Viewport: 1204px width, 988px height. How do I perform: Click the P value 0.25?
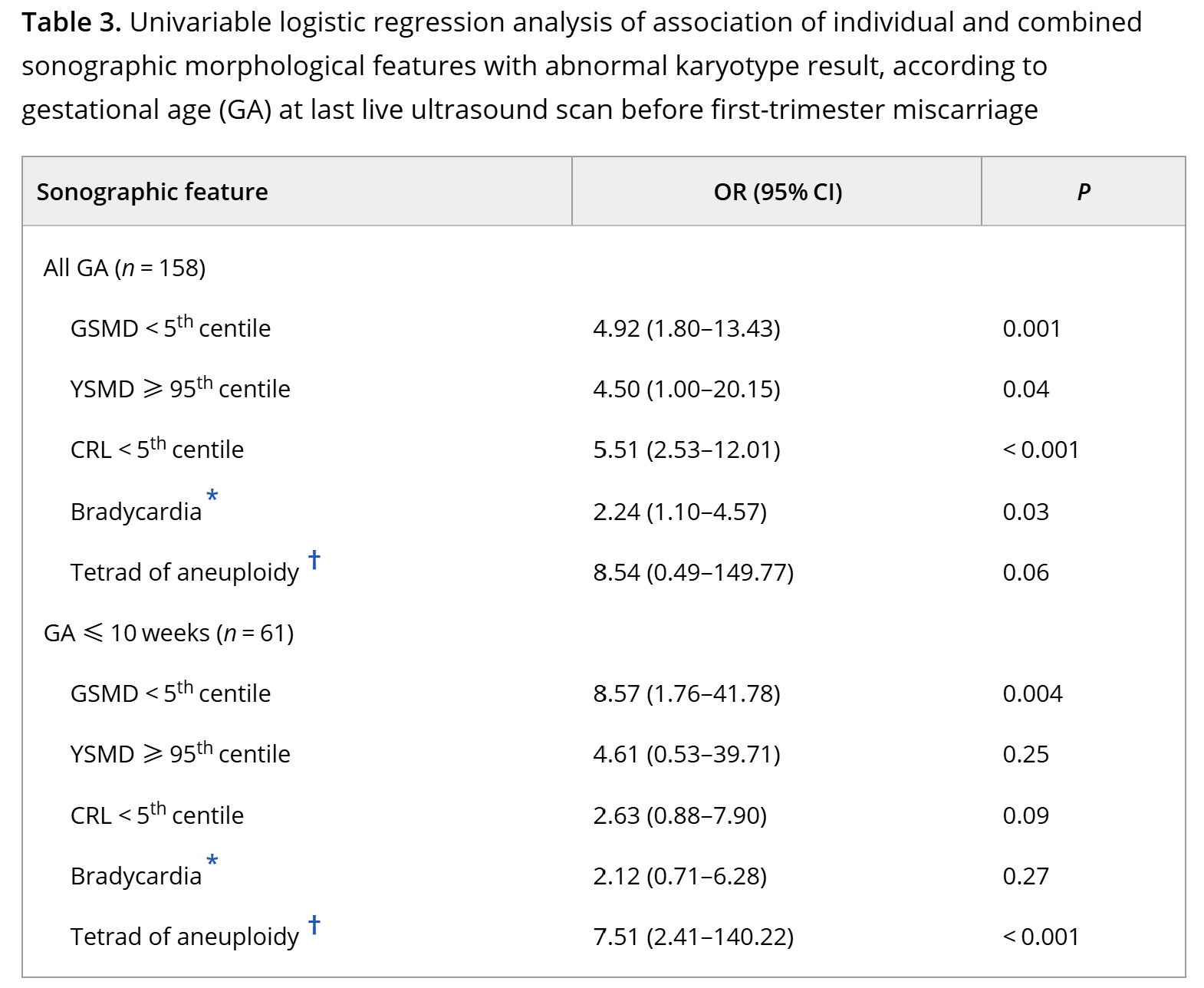tap(1025, 754)
